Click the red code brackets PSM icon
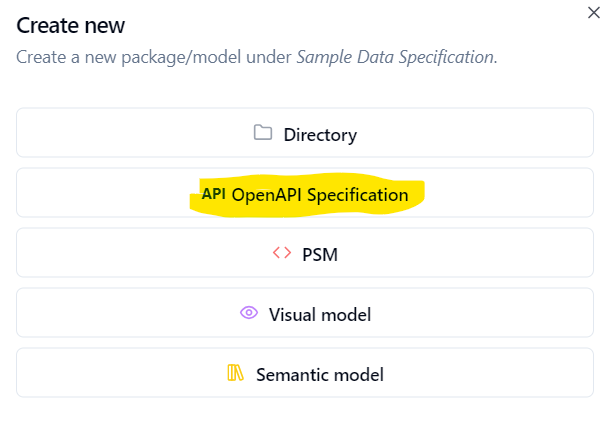612x435 pixels. 282,253
